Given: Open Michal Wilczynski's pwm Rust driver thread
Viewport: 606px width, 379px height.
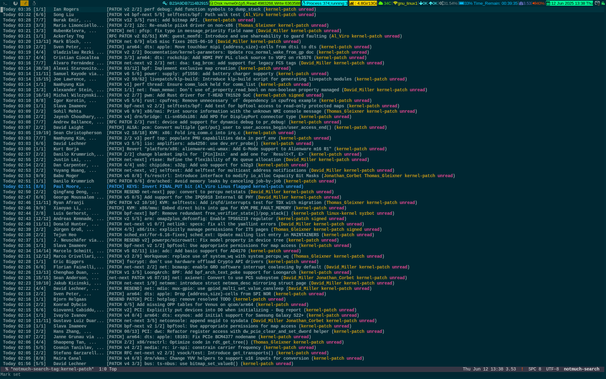Looking at the screenshot, I should click(163, 95).
